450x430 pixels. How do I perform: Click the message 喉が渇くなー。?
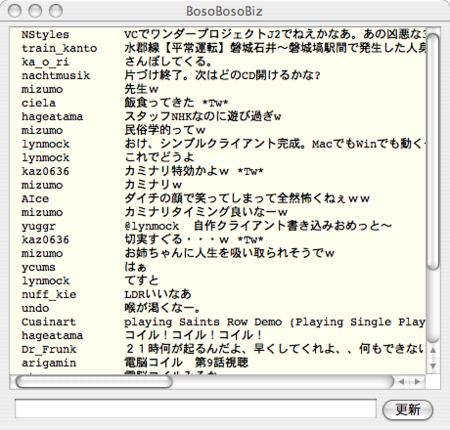pos(163,308)
